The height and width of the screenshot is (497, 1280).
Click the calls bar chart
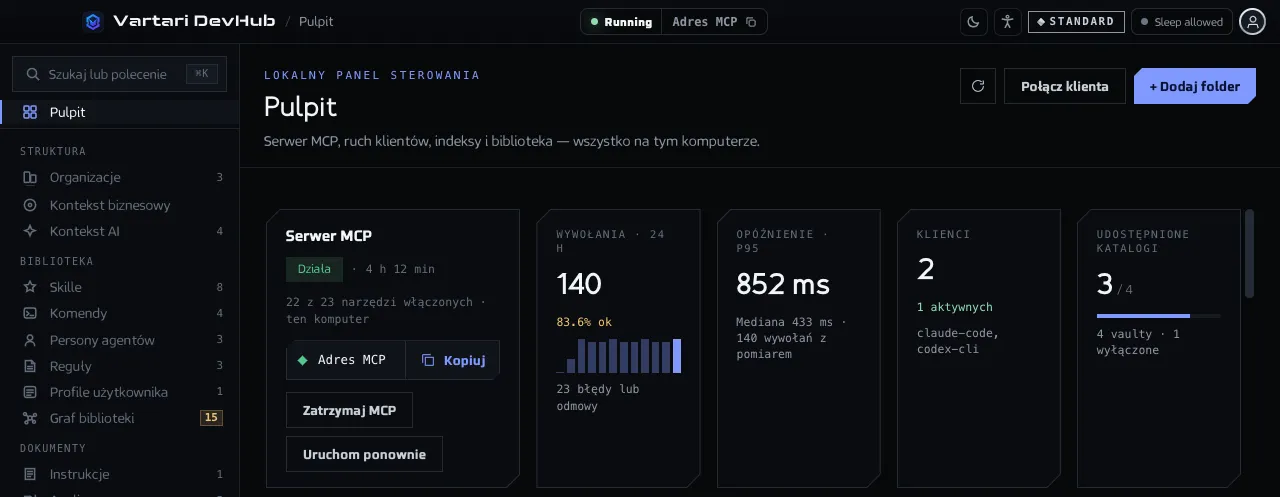(x=619, y=355)
